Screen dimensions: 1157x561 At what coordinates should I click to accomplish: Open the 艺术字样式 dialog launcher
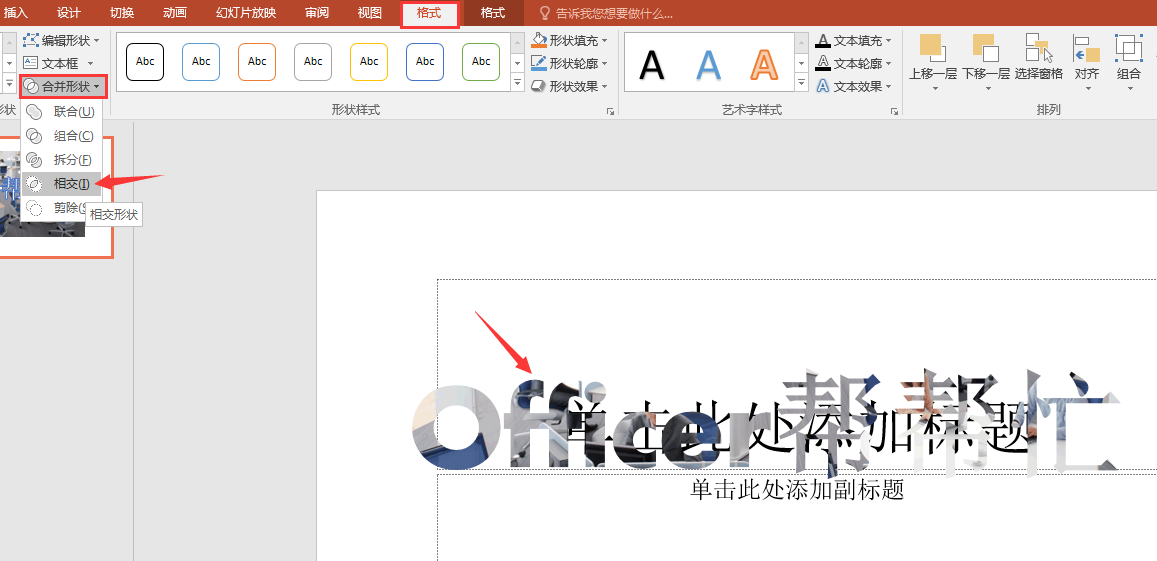coord(894,111)
